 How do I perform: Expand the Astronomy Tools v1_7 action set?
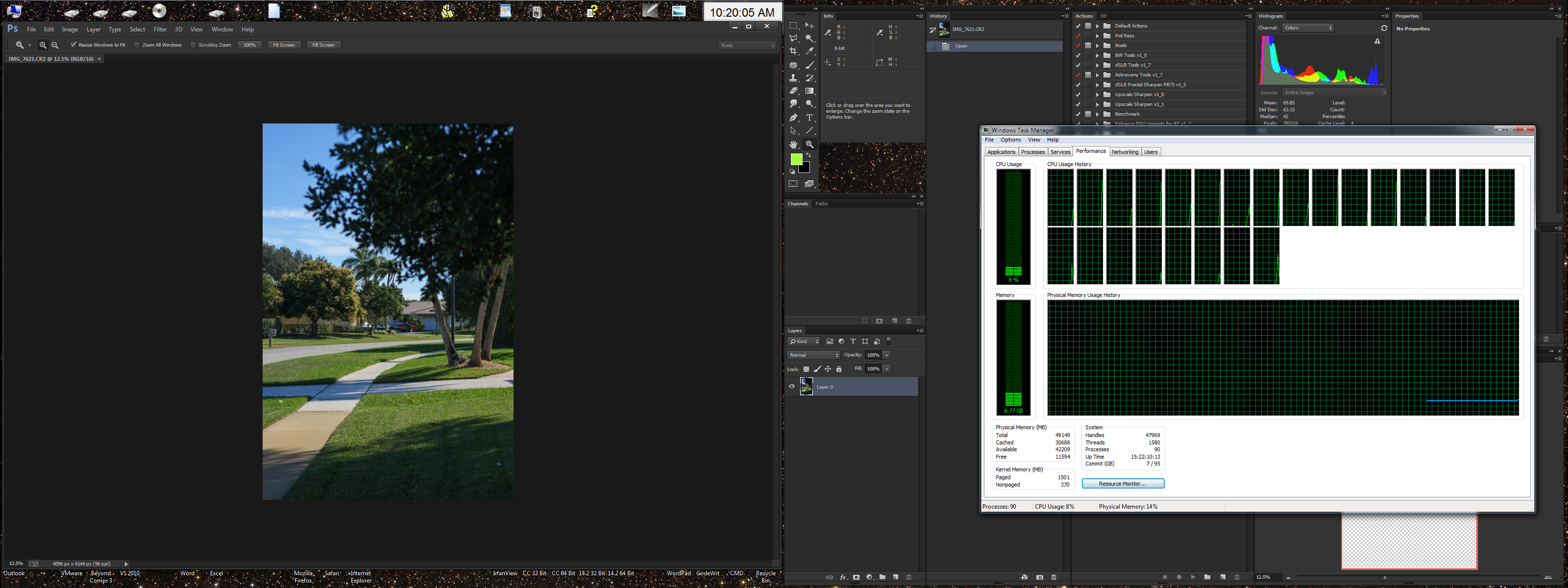1098,75
